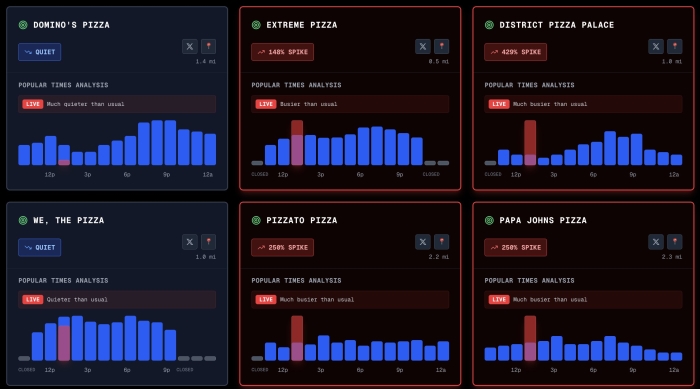The height and width of the screenshot is (389, 700).
Task: Open map pin for District Pizza Palace
Action: [675, 46]
